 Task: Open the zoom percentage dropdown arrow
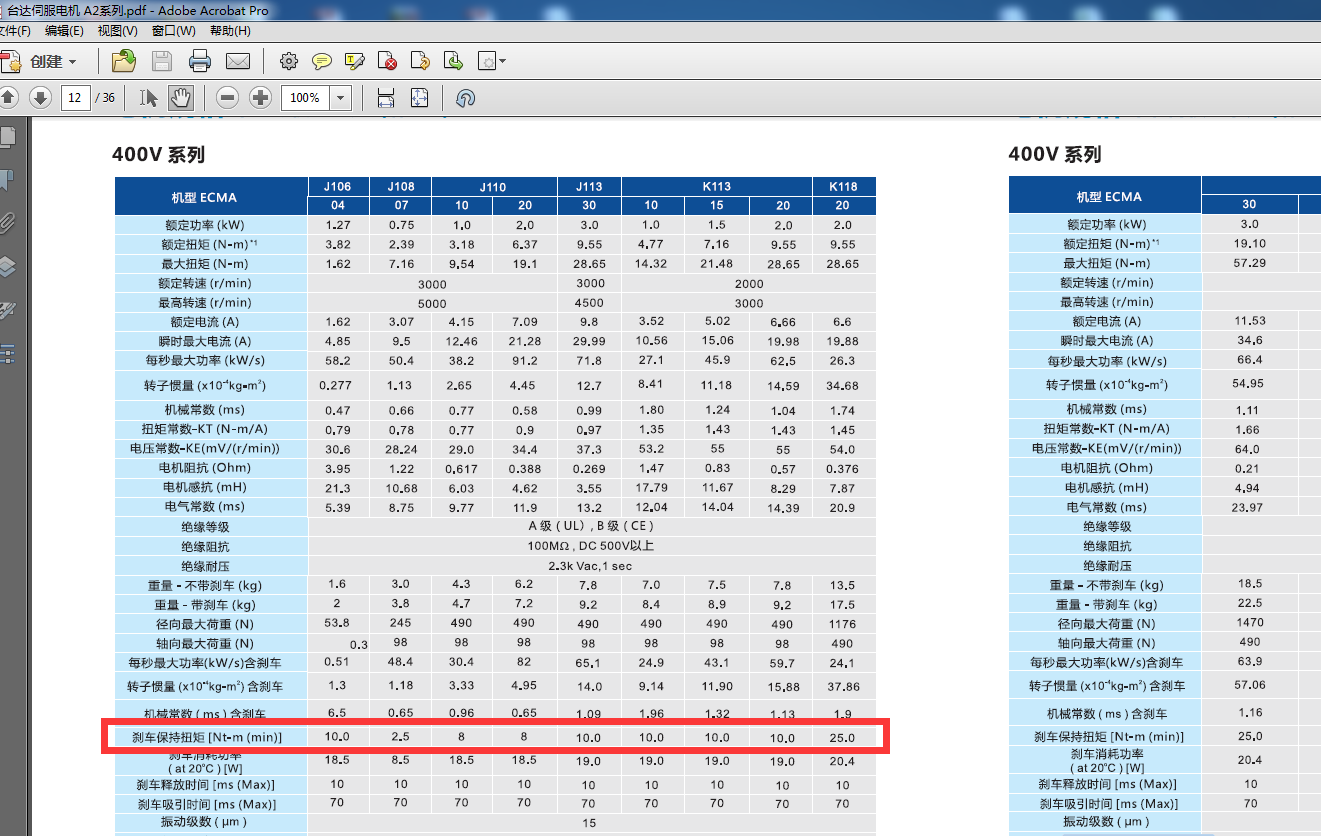click(341, 97)
